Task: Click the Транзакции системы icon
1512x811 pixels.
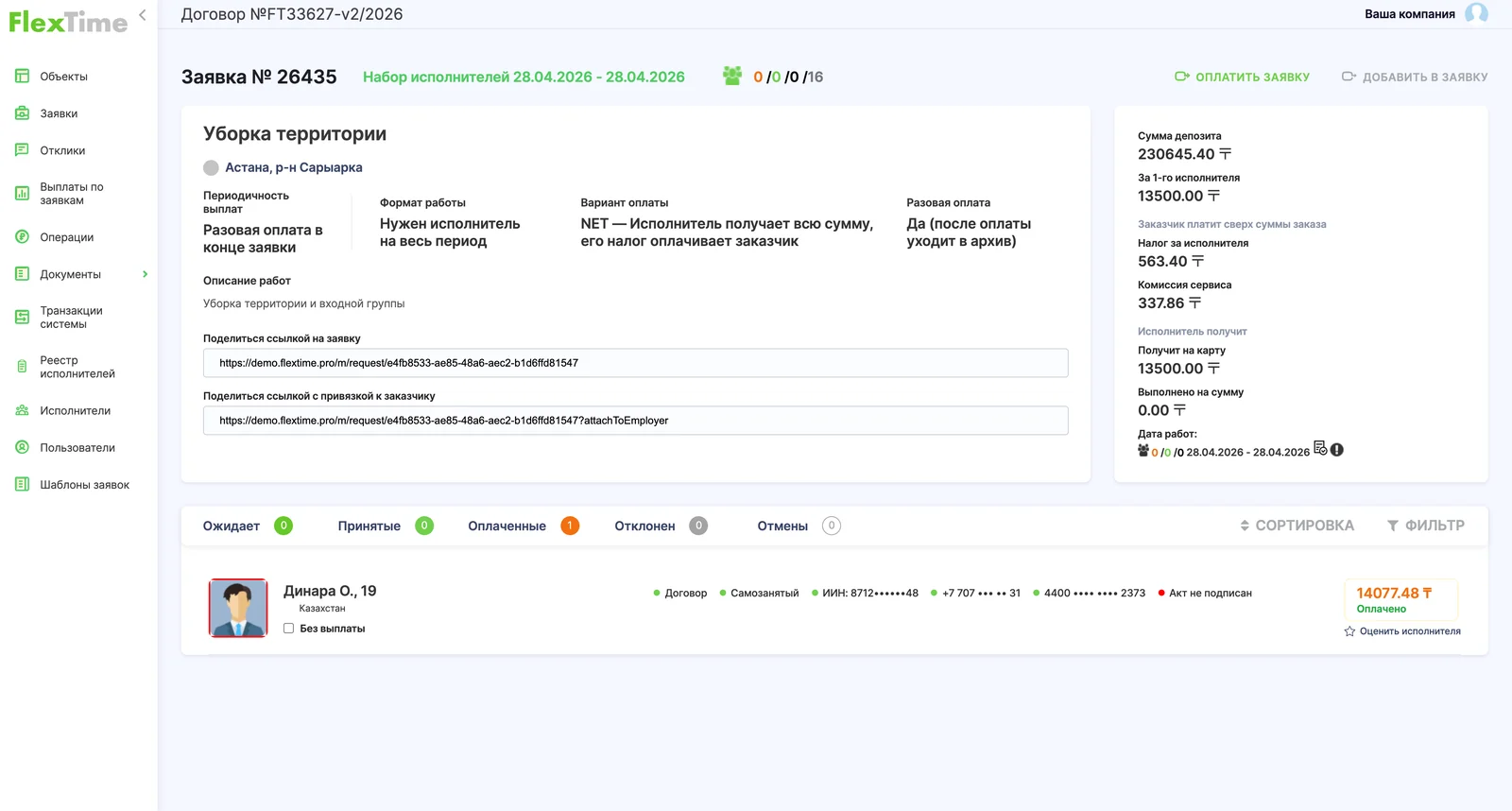Action: pyautogui.click(x=22, y=318)
